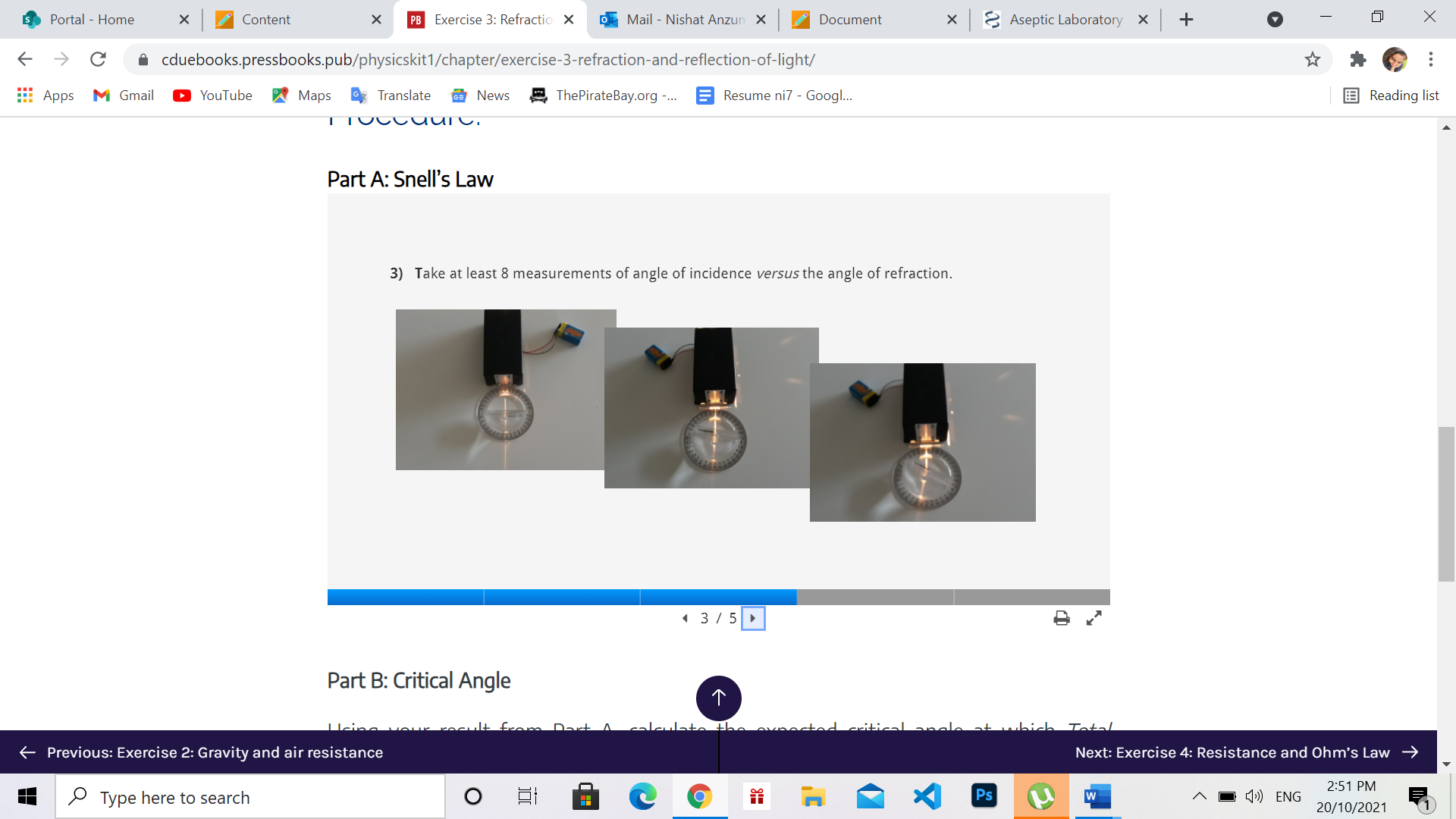The width and height of the screenshot is (1456, 819).
Task: Show hidden system tray icons
Action: (1199, 796)
